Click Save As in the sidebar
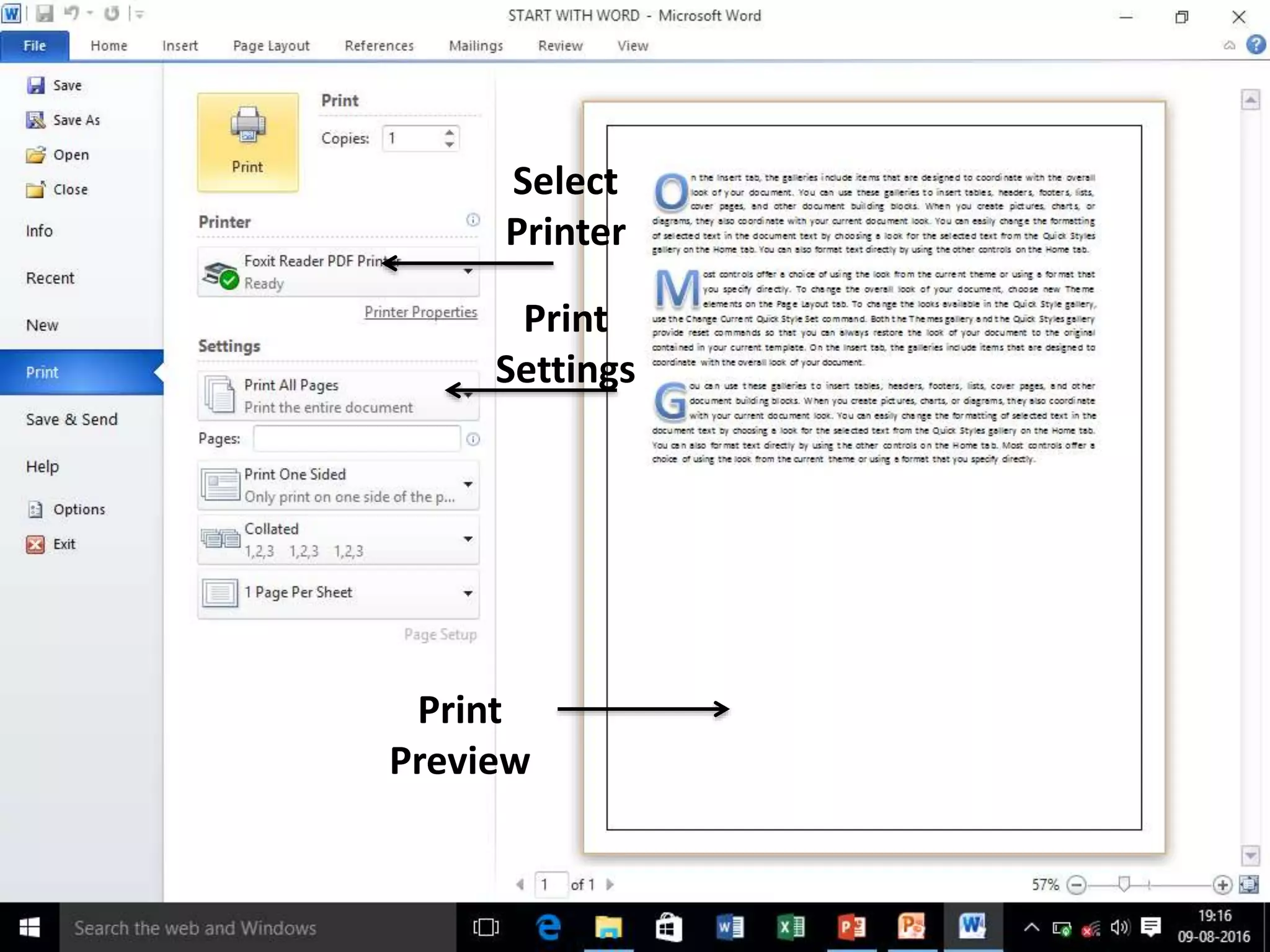The width and height of the screenshot is (1270, 952). [63, 120]
